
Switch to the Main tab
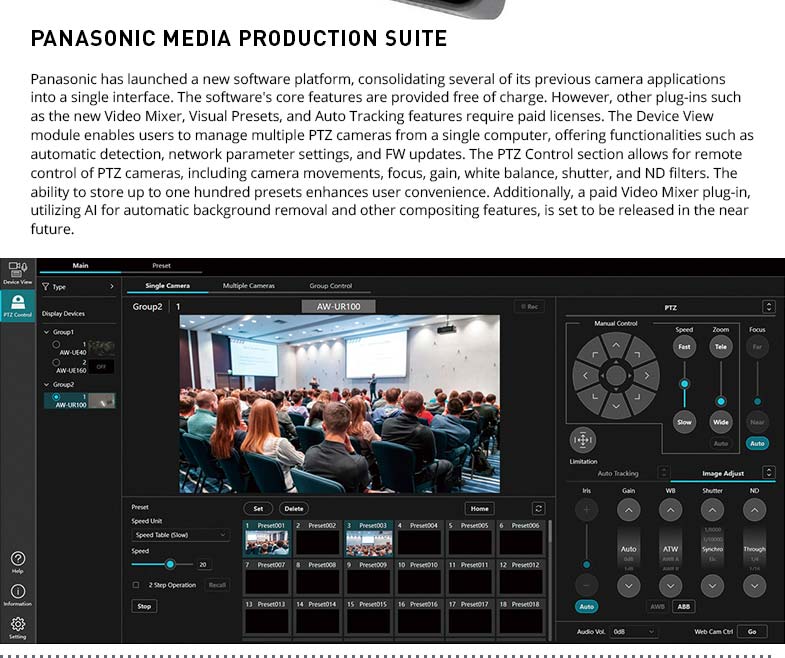(80, 265)
